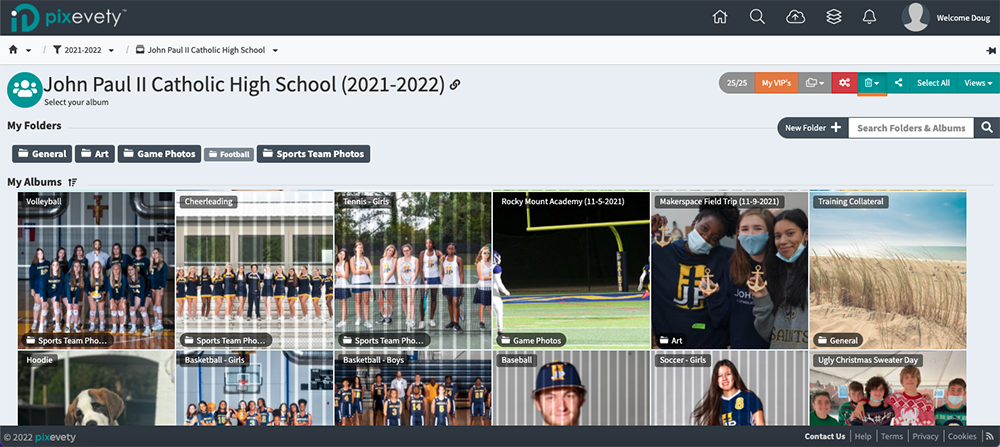Viewport: 1000px width, 447px height.
Task: Click the cloud upload icon
Action: point(796,17)
